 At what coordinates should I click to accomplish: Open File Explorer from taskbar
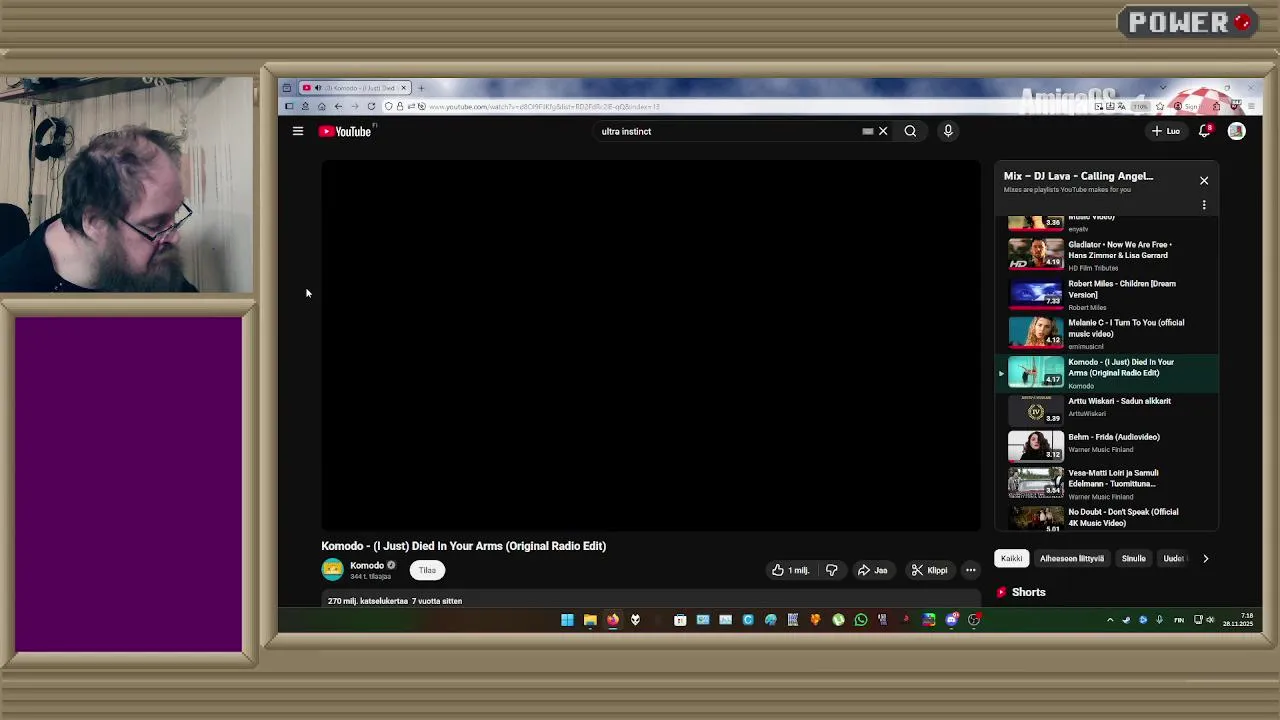click(x=590, y=620)
